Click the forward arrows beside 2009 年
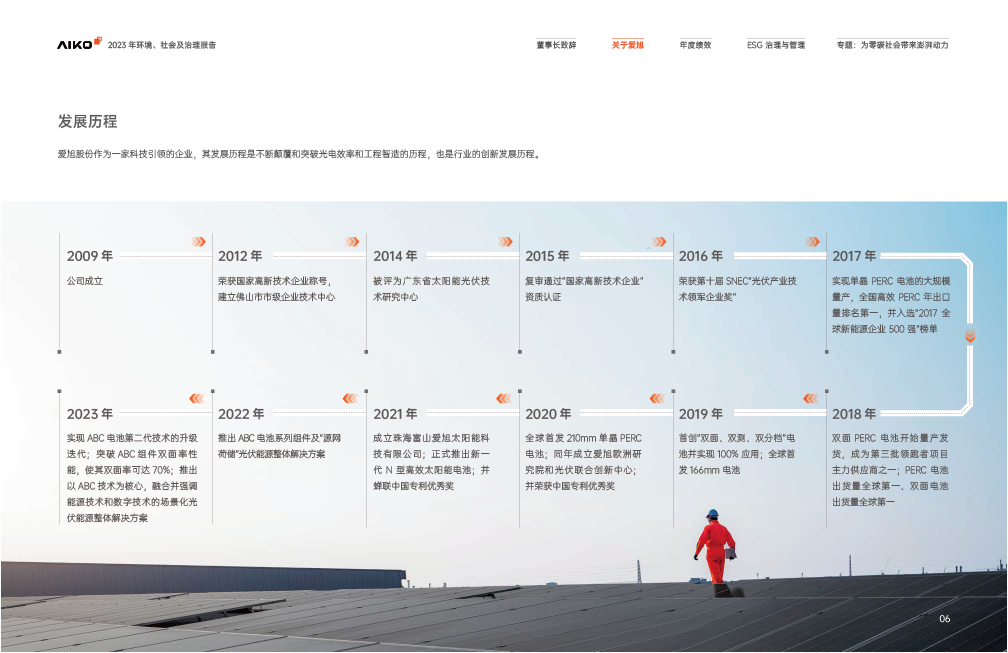Screen dimensions: 1008x653 click(x=199, y=241)
